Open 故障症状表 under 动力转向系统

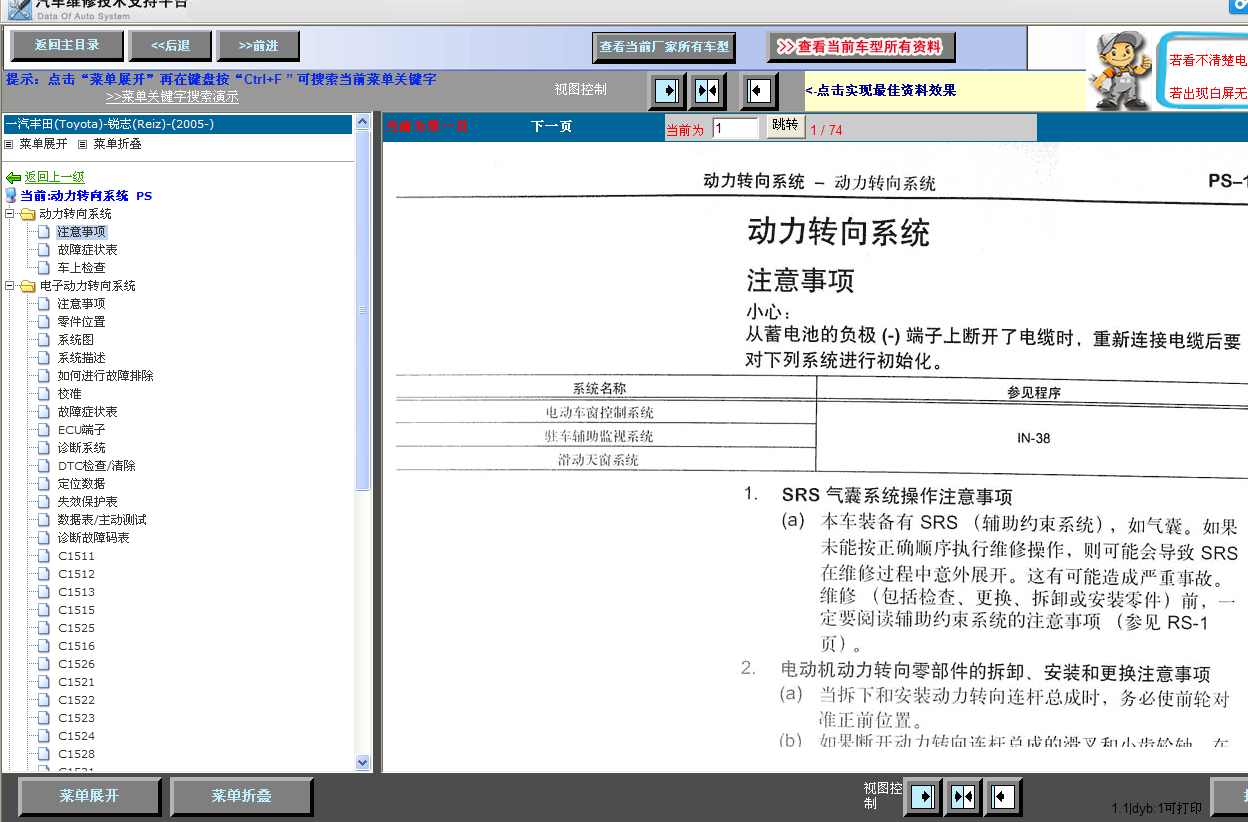coord(87,250)
